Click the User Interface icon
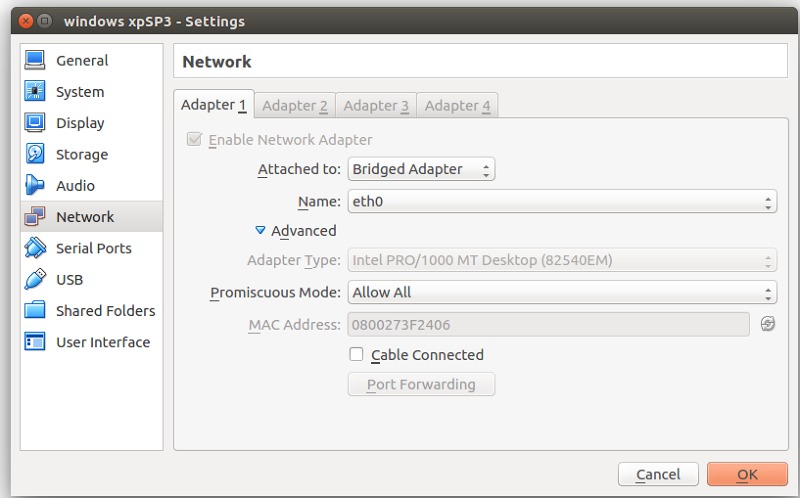The width and height of the screenshot is (800, 498). pyautogui.click(x=35, y=342)
